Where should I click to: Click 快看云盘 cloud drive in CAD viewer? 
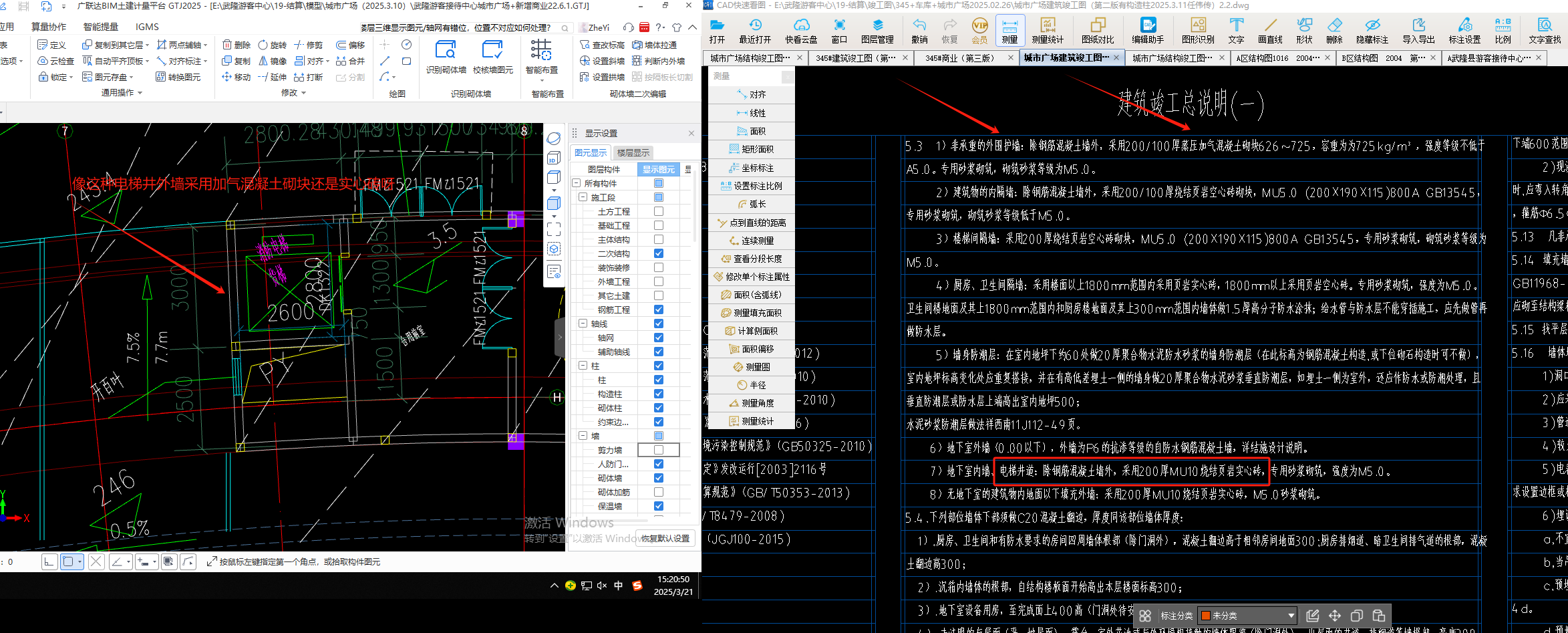[801, 31]
